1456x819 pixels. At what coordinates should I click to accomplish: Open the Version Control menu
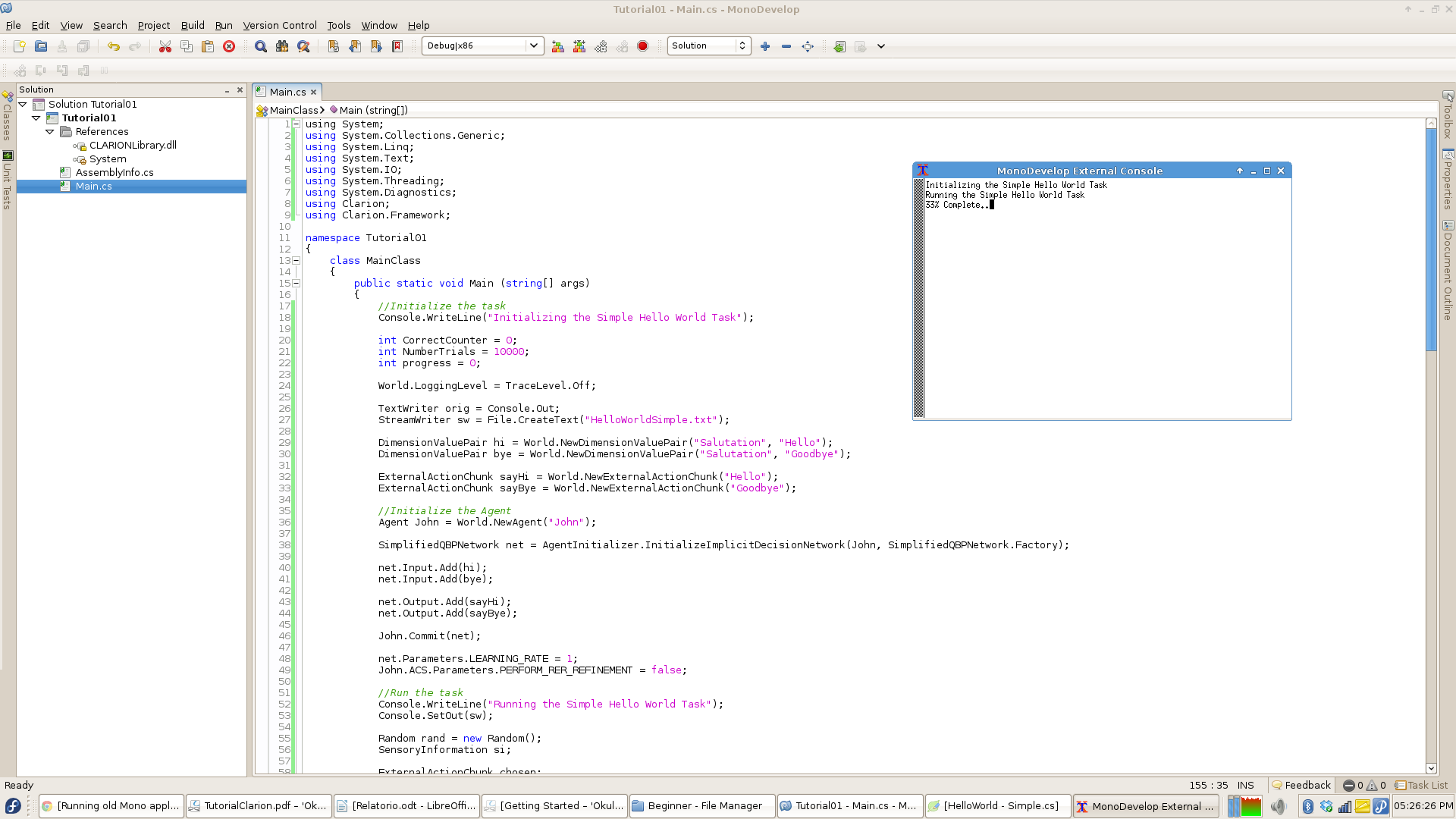pos(279,25)
